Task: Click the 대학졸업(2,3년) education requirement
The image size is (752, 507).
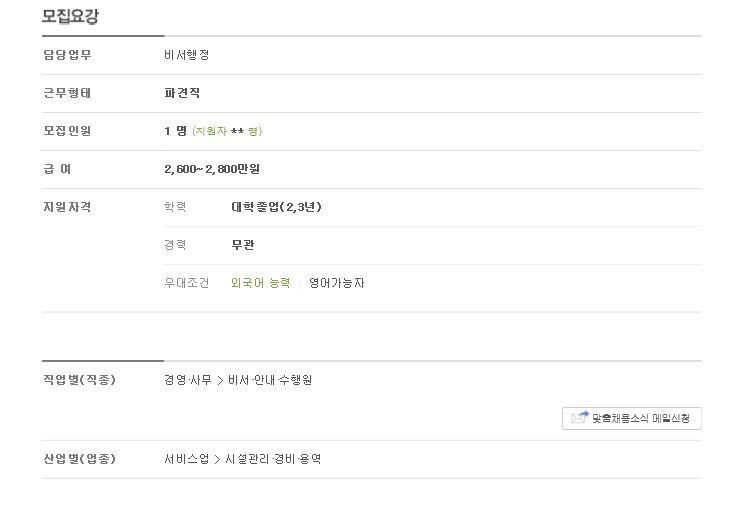Action: (x=276, y=207)
